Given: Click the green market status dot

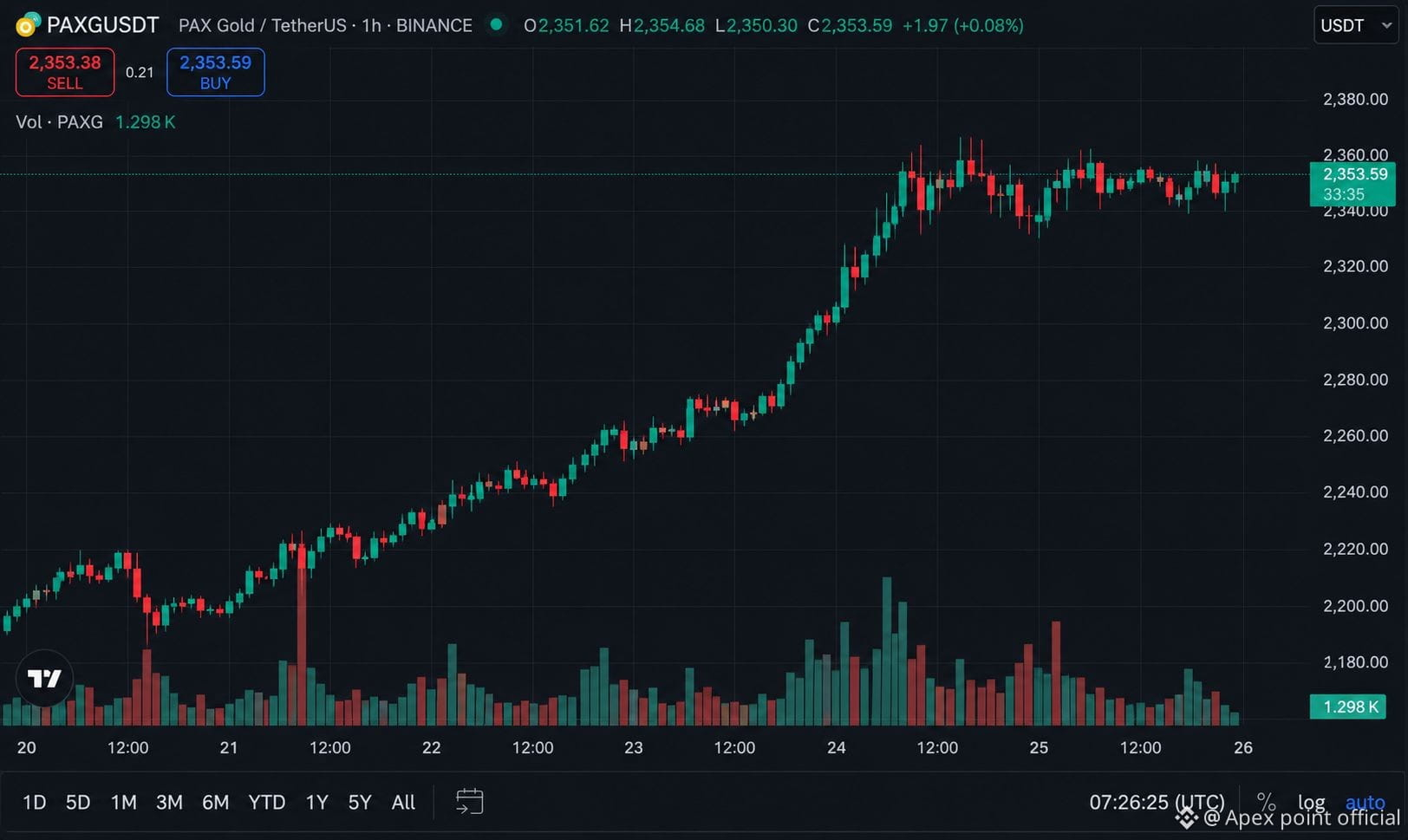Looking at the screenshot, I should click(x=496, y=24).
